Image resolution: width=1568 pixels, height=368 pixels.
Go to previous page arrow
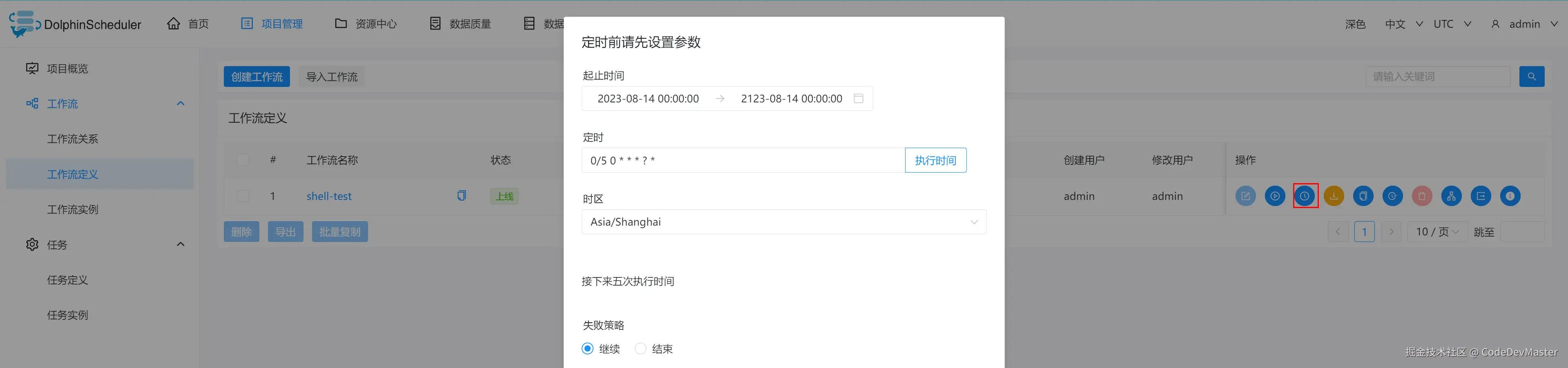[1338, 232]
